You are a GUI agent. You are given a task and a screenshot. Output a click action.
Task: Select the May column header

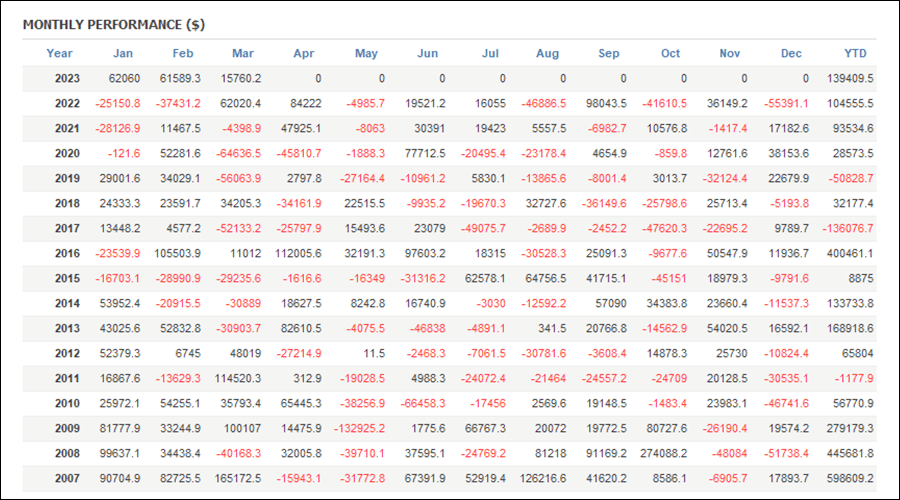coord(366,53)
